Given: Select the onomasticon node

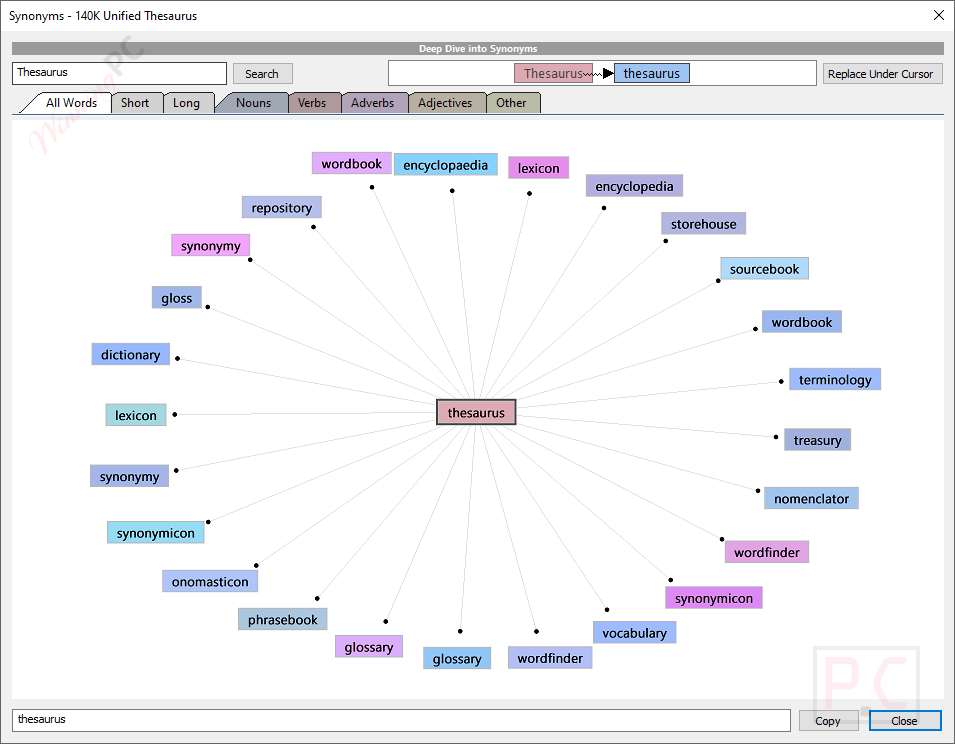Looking at the screenshot, I should [x=210, y=581].
